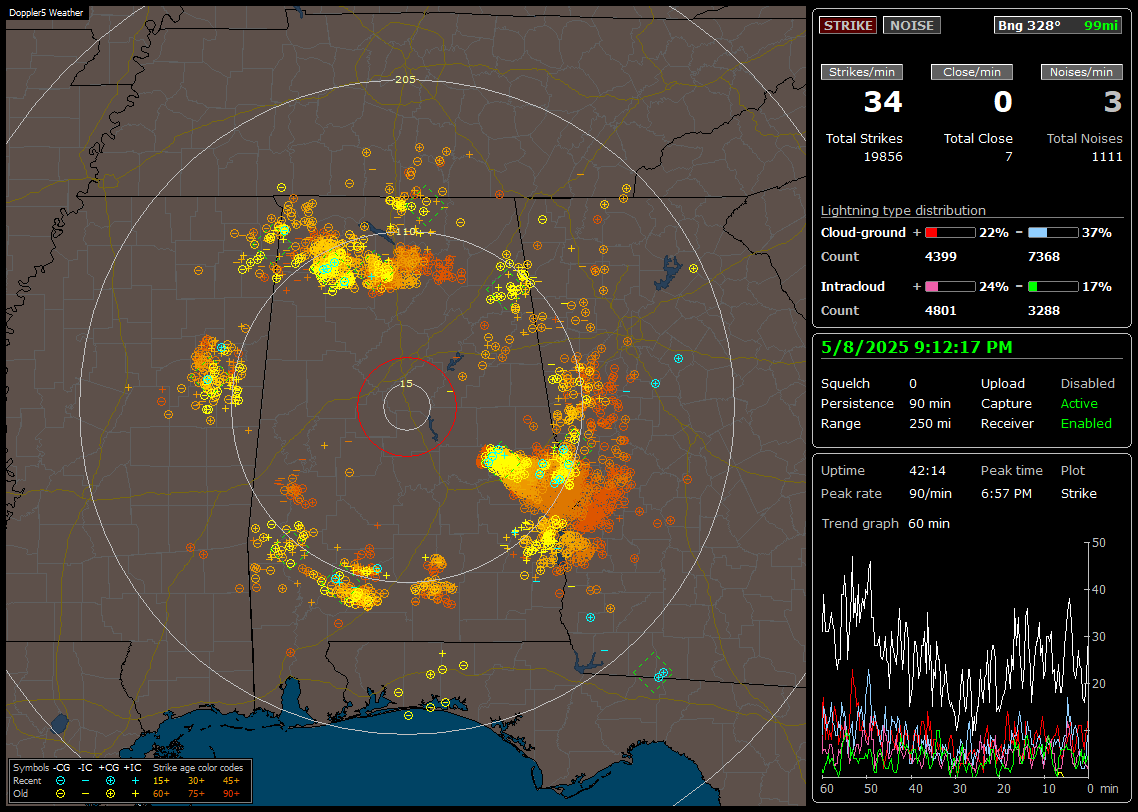The width and height of the screenshot is (1138, 812).
Task: Click the NOISE indicator
Action: tap(912, 25)
